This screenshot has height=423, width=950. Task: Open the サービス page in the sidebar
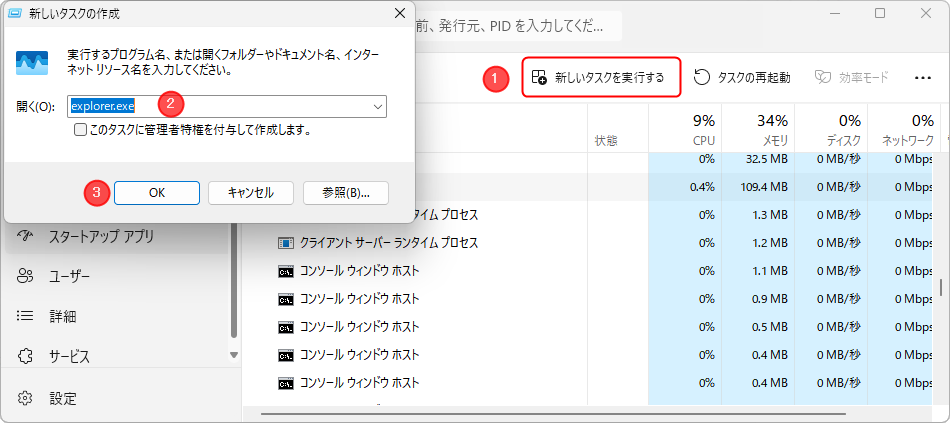tap(116, 356)
